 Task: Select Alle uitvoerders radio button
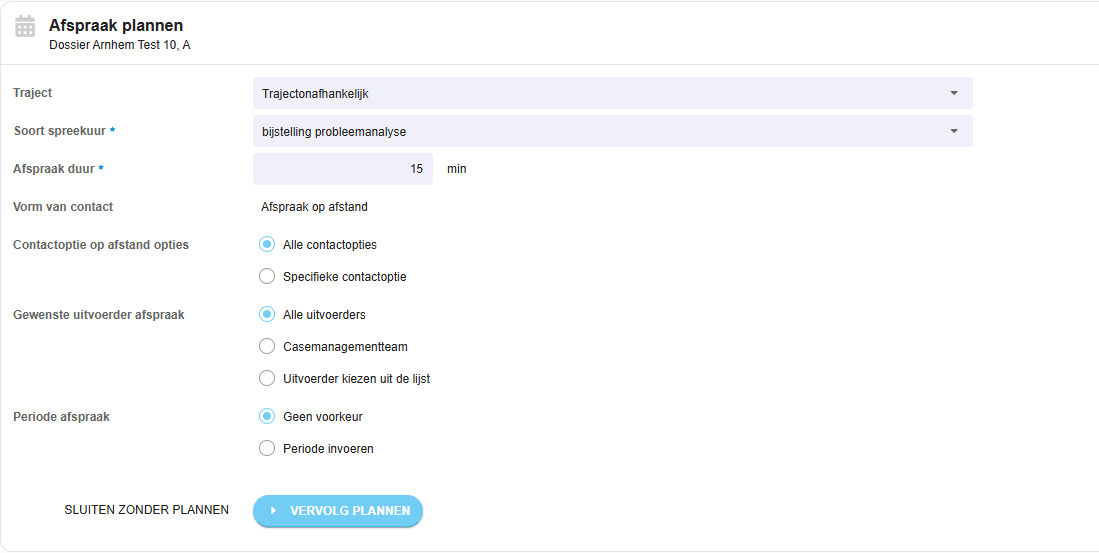(x=267, y=315)
